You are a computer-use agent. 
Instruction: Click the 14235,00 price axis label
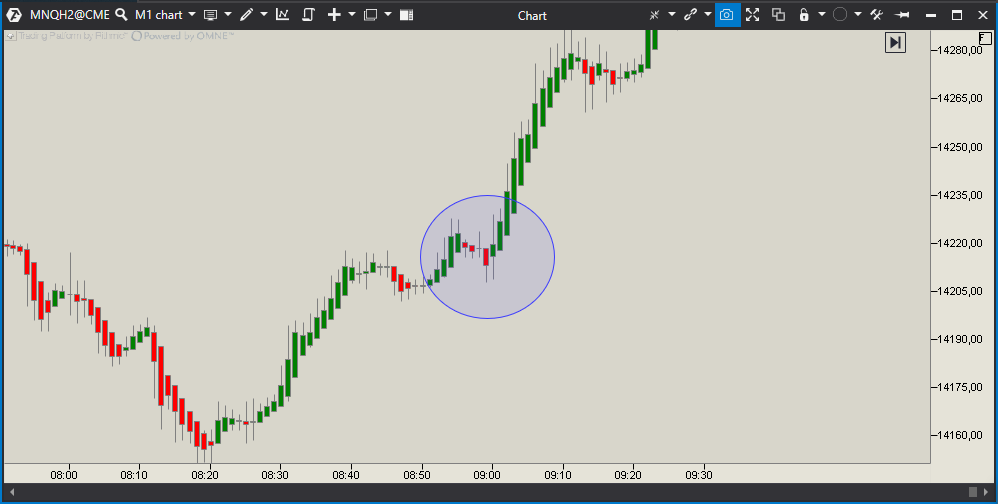[x=961, y=195]
